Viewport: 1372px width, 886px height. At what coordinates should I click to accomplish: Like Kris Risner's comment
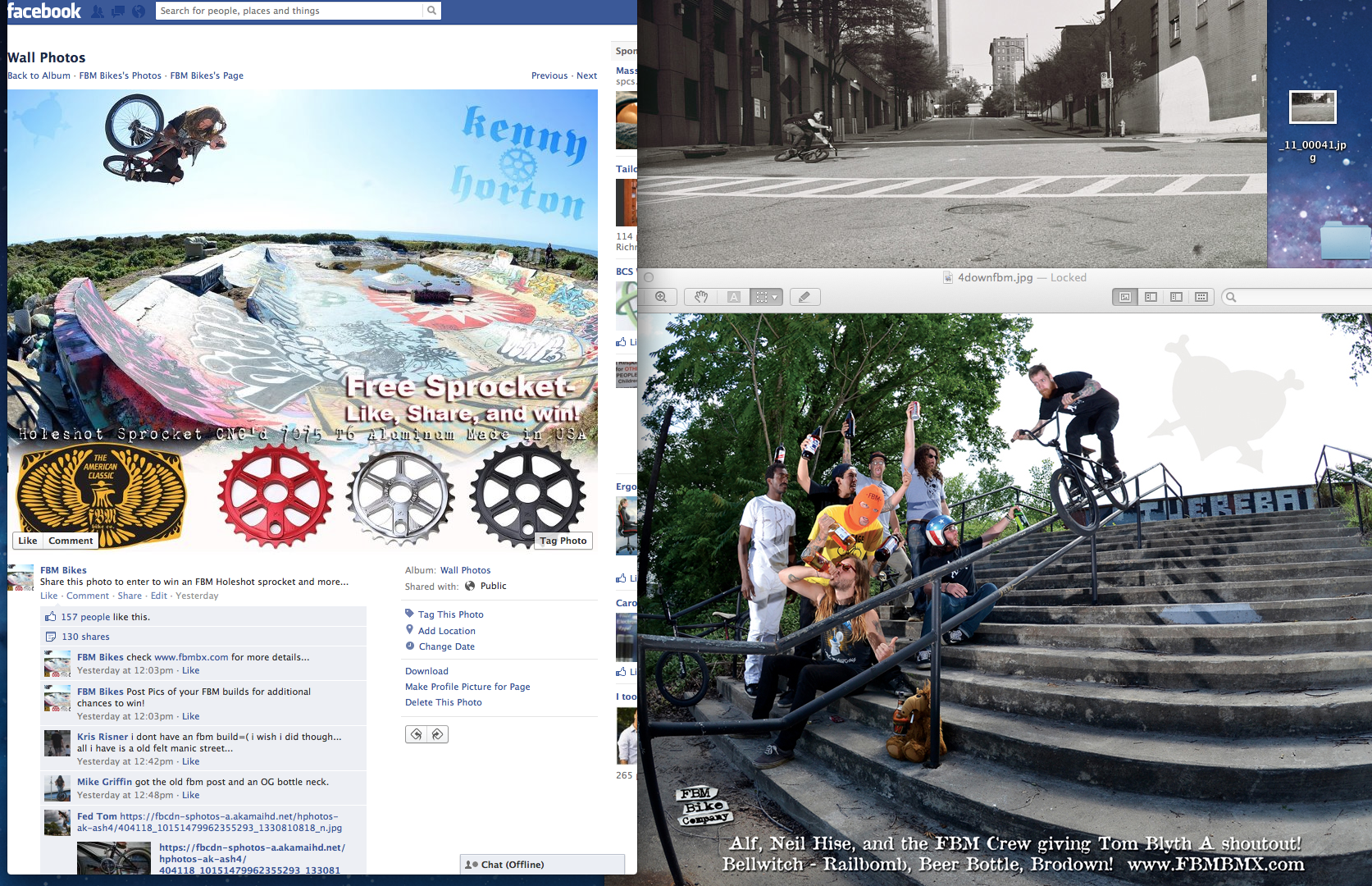coord(190,761)
